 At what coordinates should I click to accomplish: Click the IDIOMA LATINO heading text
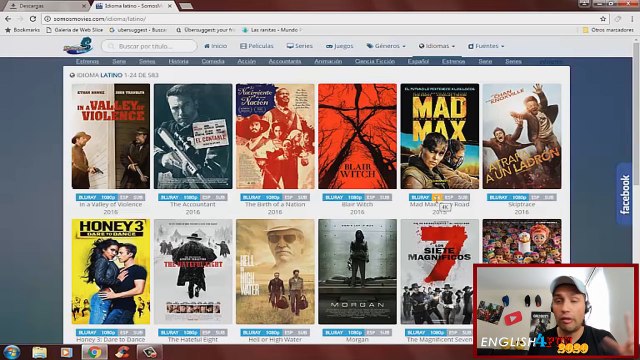coord(100,75)
